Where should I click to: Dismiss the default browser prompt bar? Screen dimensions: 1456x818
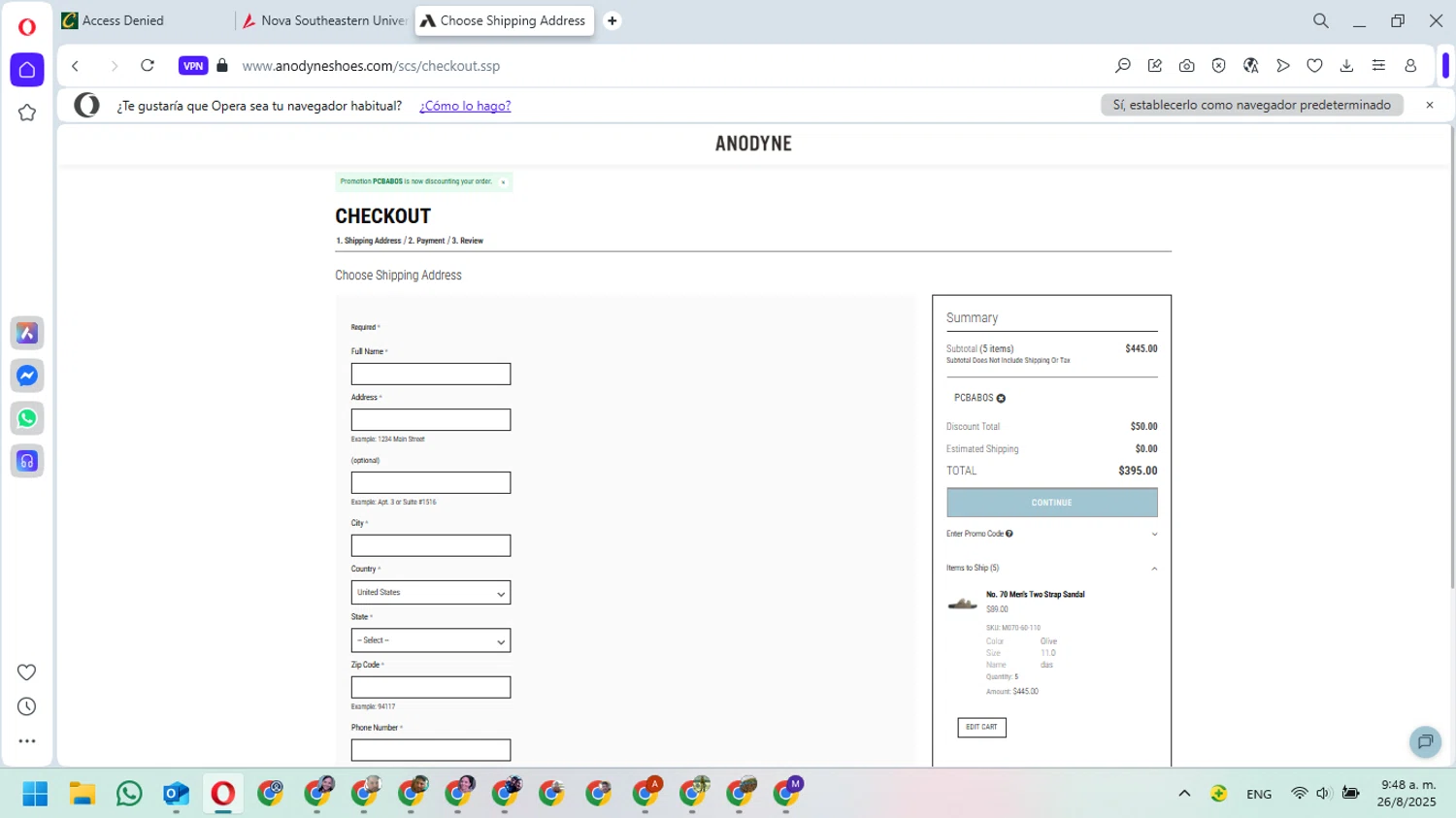1430,105
